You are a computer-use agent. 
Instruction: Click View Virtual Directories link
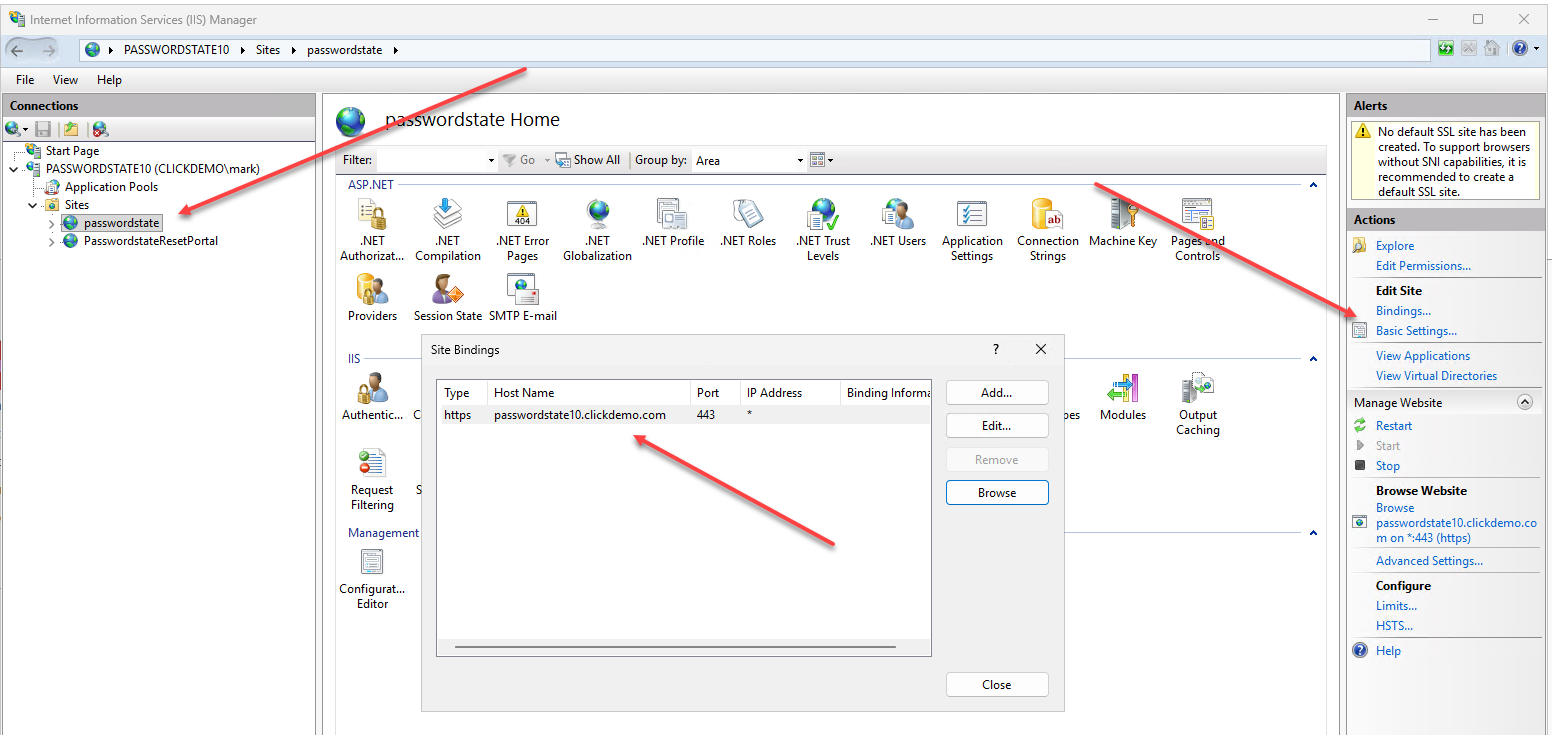tap(1436, 376)
